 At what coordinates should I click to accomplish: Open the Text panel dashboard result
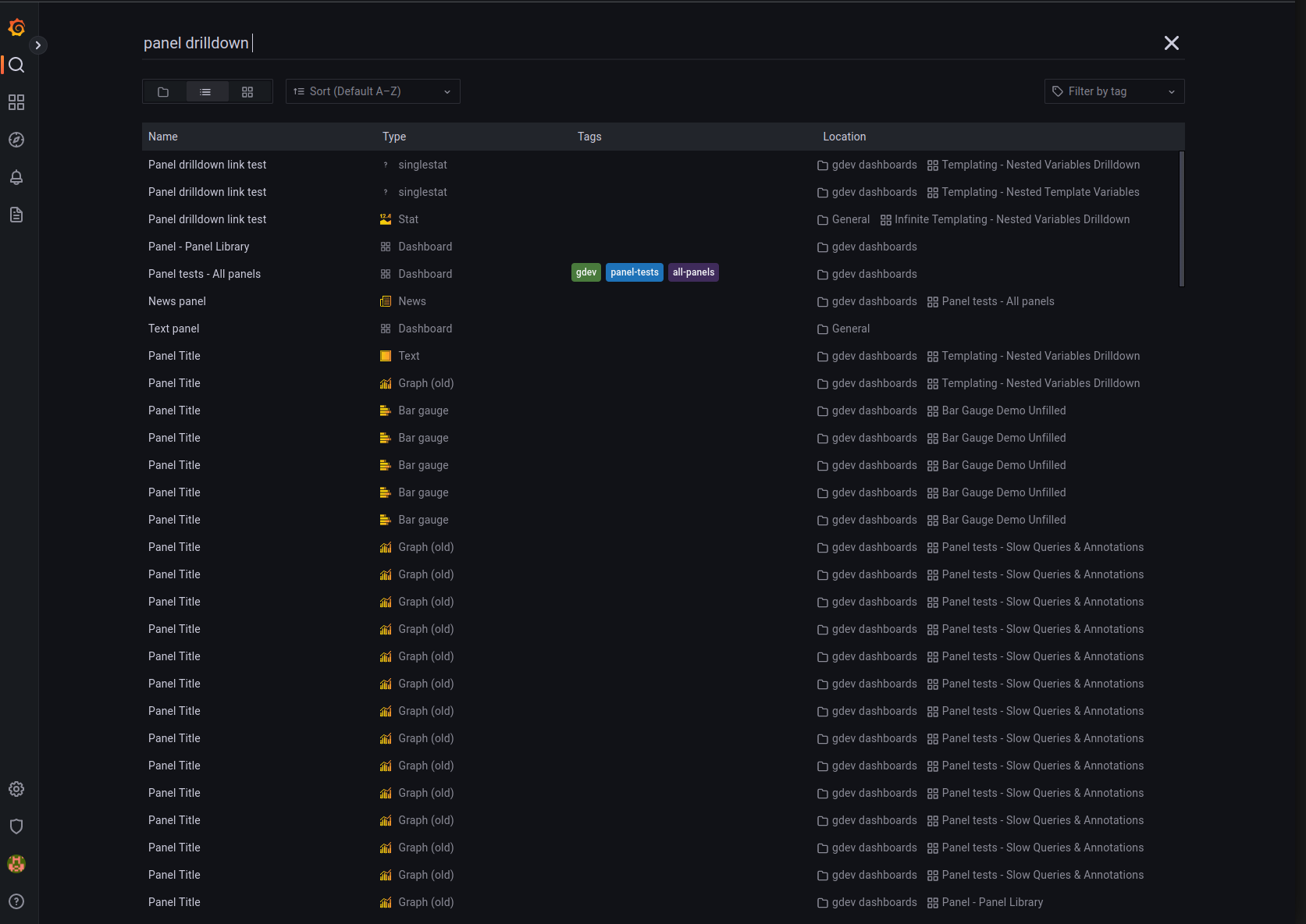[173, 329]
